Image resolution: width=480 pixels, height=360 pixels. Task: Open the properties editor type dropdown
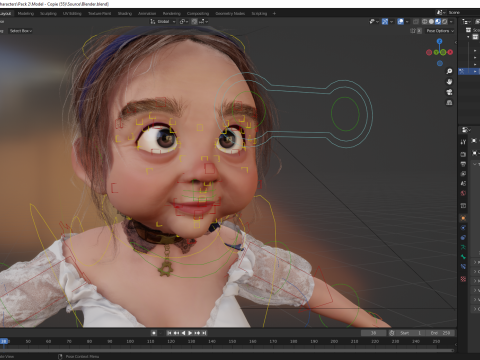point(466,130)
